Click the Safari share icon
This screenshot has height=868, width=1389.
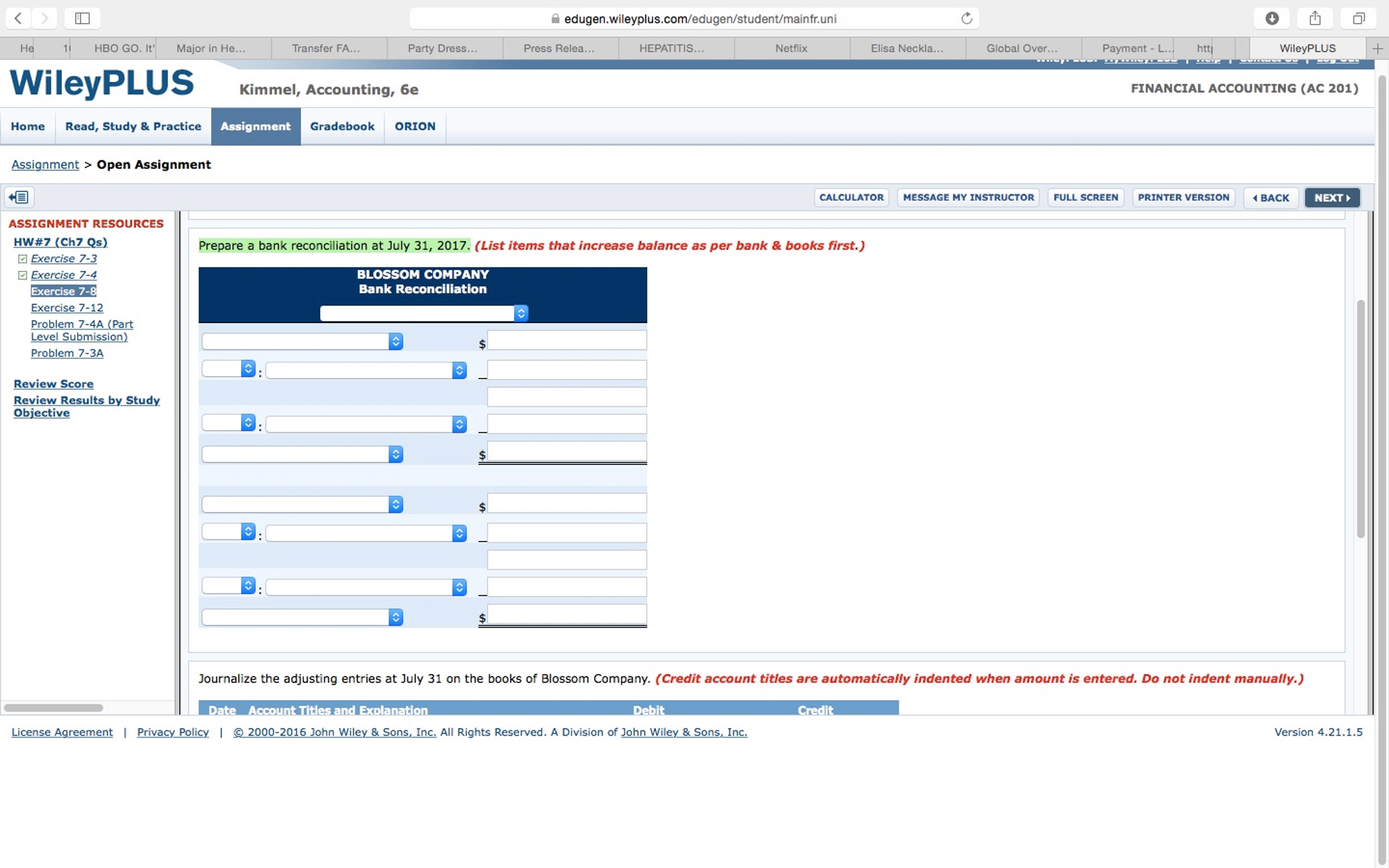tap(1315, 18)
